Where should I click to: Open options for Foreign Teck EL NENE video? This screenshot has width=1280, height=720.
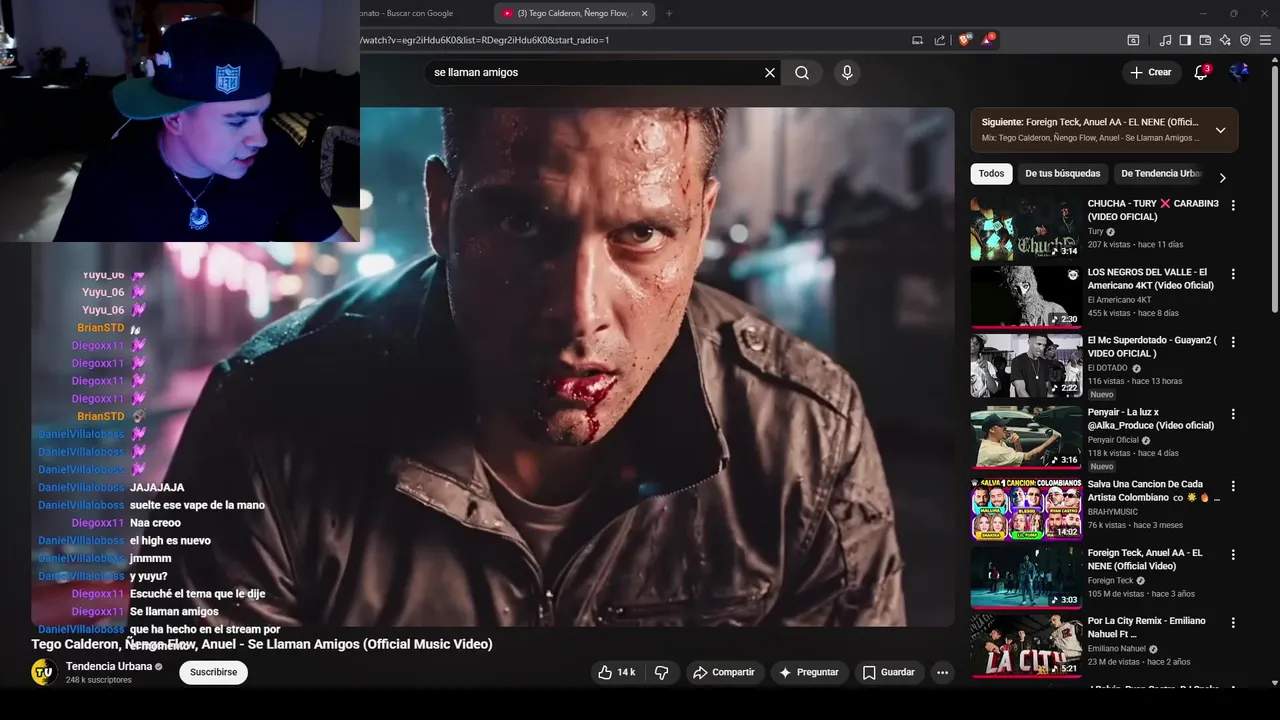1233,554
